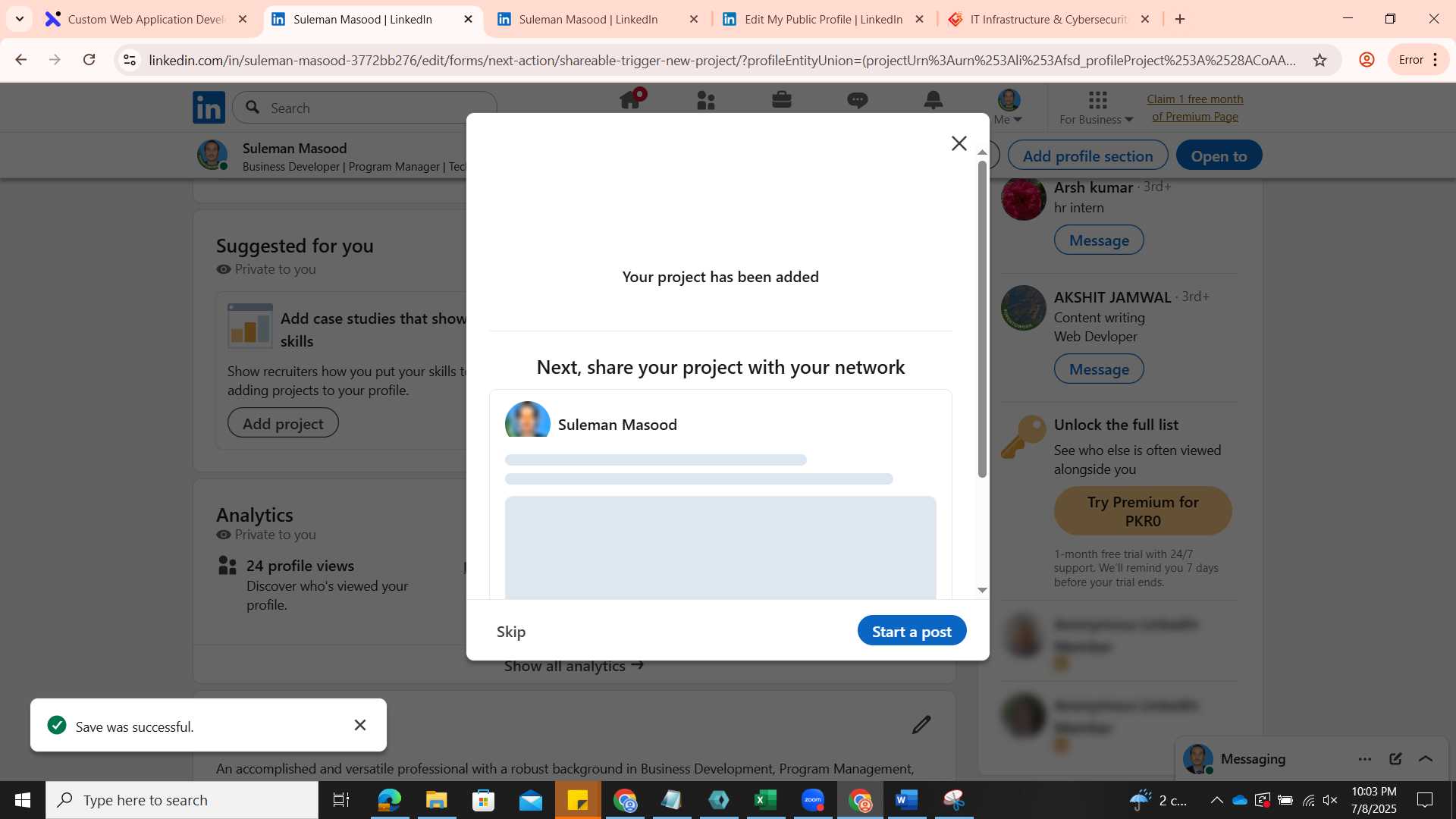Open Windows Start menu
1456x819 pixels.
pyautogui.click(x=23, y=800)
